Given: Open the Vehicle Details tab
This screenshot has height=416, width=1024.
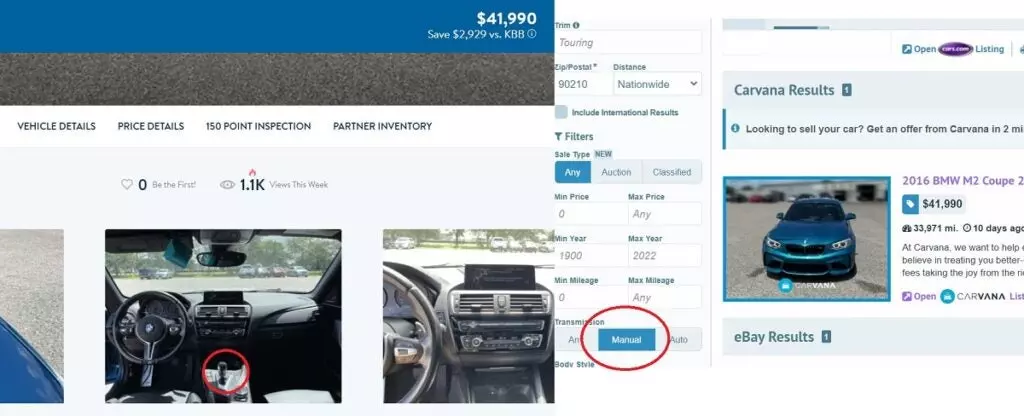Looking at the screenshot, I should [x=56, y=126].
